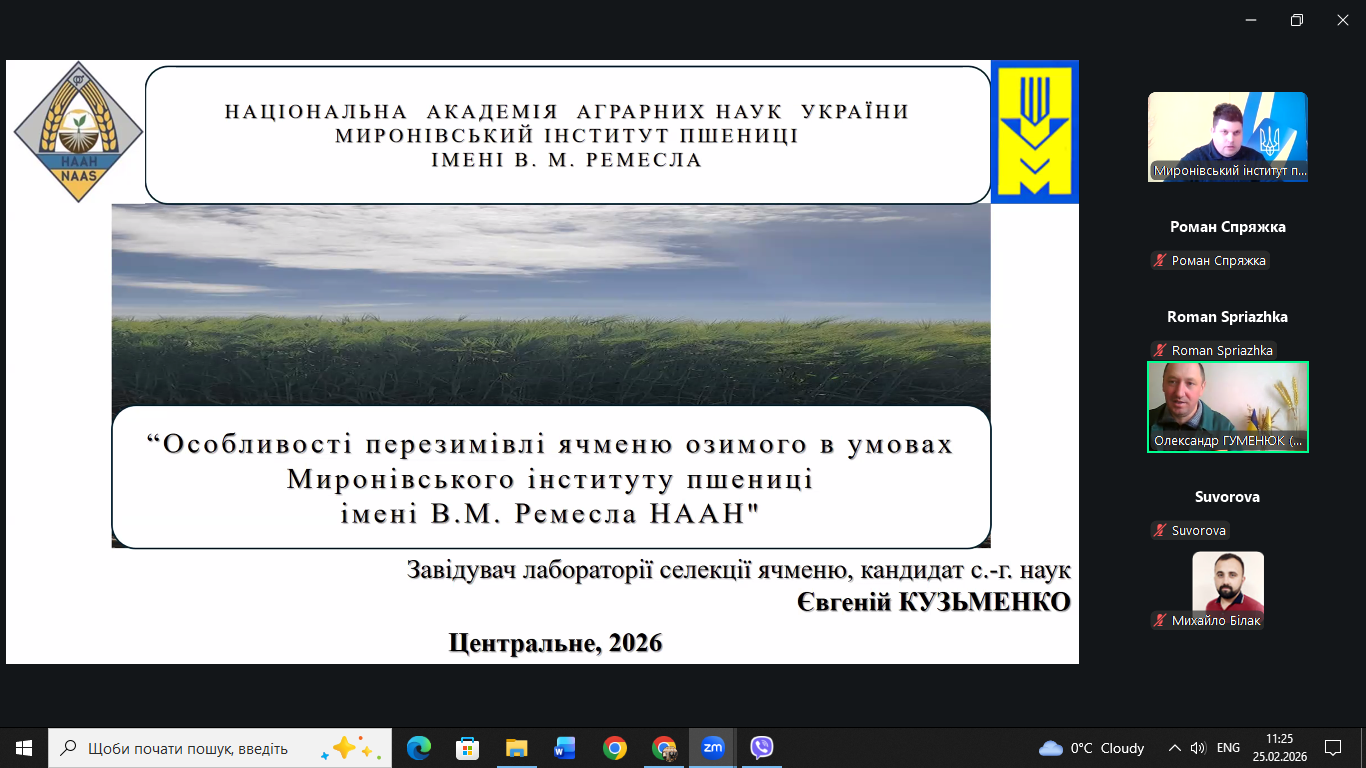Click the muted microphone icon beside Suvorova
1366x768 pixels.
(x=1161, y=530)
